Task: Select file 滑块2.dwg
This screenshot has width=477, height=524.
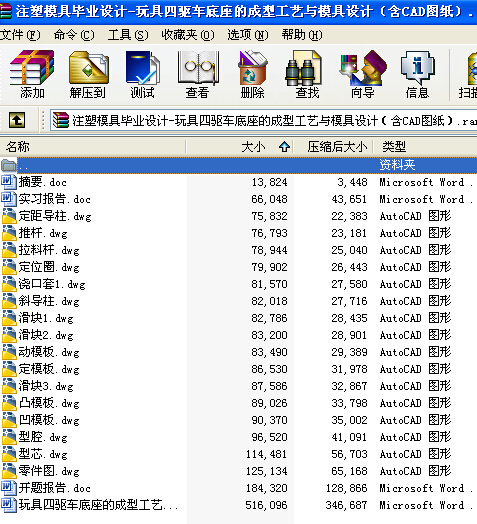Action: click(x=46, y=335)
